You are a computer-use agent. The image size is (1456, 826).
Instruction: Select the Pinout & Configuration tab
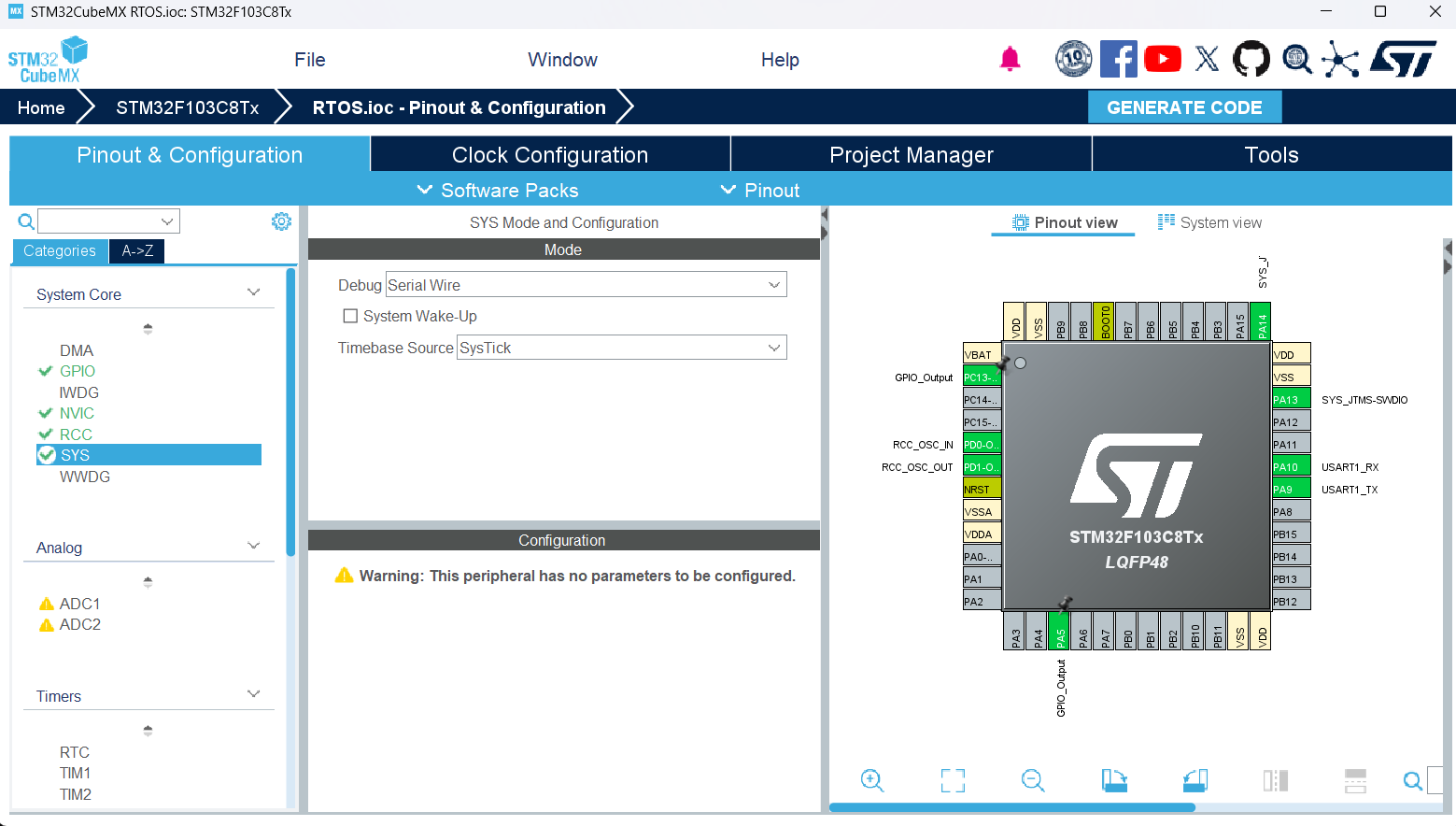point(190,154)
